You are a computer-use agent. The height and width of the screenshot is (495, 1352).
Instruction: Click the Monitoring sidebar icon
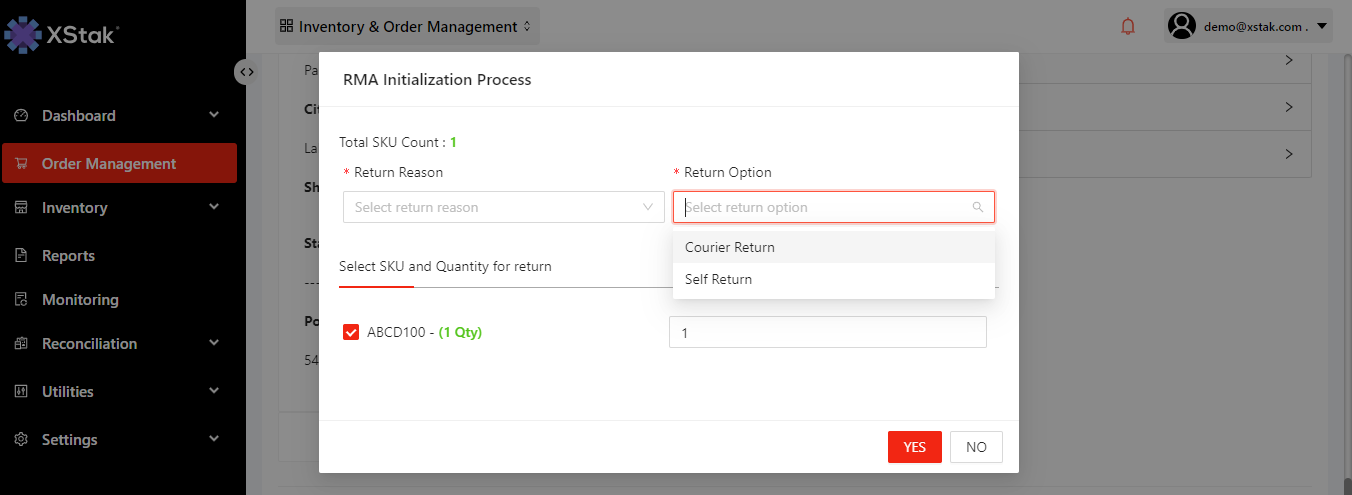[x=21, y=300]
